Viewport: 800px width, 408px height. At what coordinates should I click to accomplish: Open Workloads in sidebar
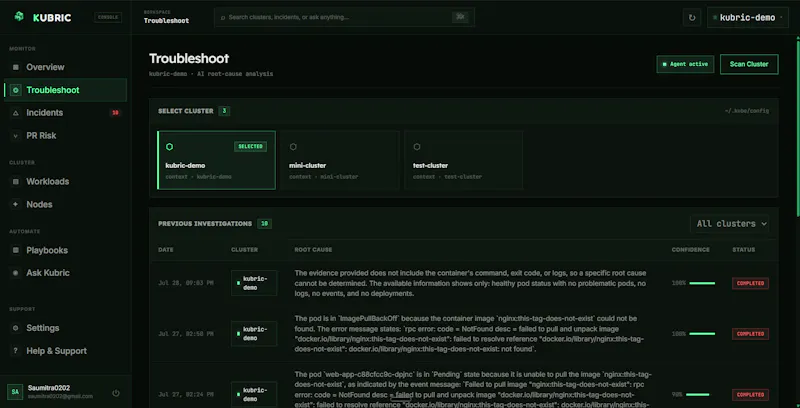pos(65,182)
